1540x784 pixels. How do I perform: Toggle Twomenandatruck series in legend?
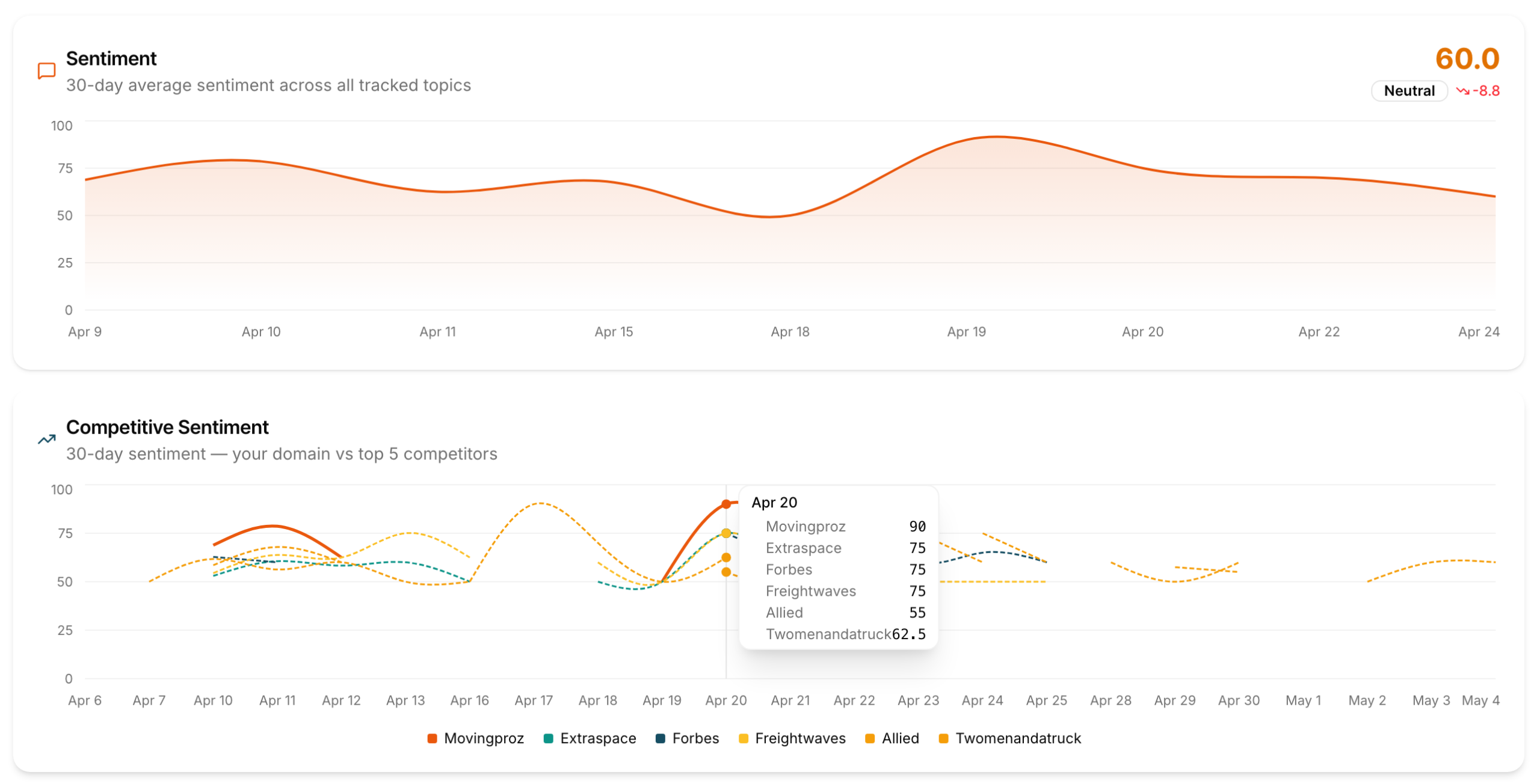coord(1009,738)
